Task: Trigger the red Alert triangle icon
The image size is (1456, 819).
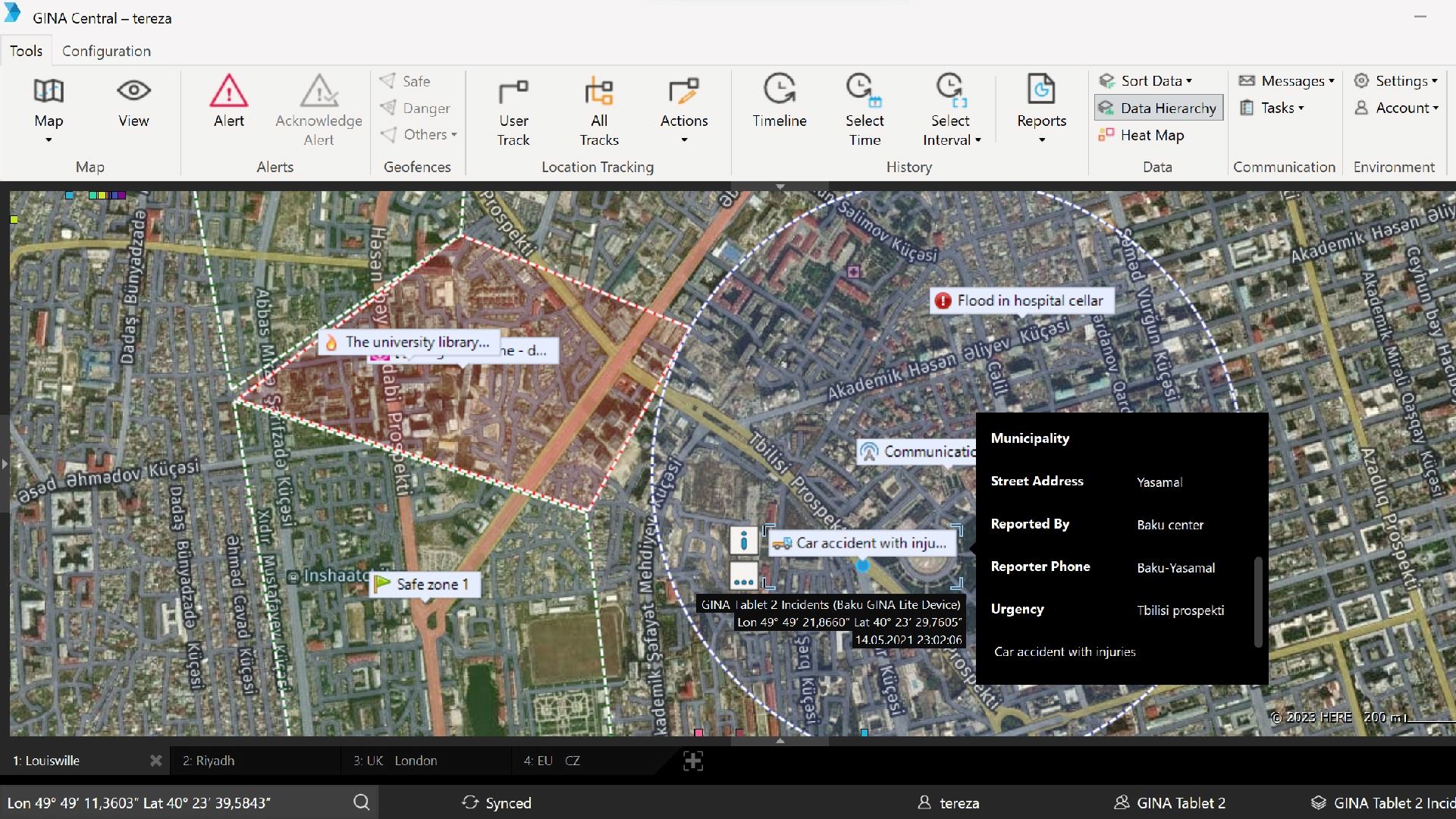Action: click(229, 91)
